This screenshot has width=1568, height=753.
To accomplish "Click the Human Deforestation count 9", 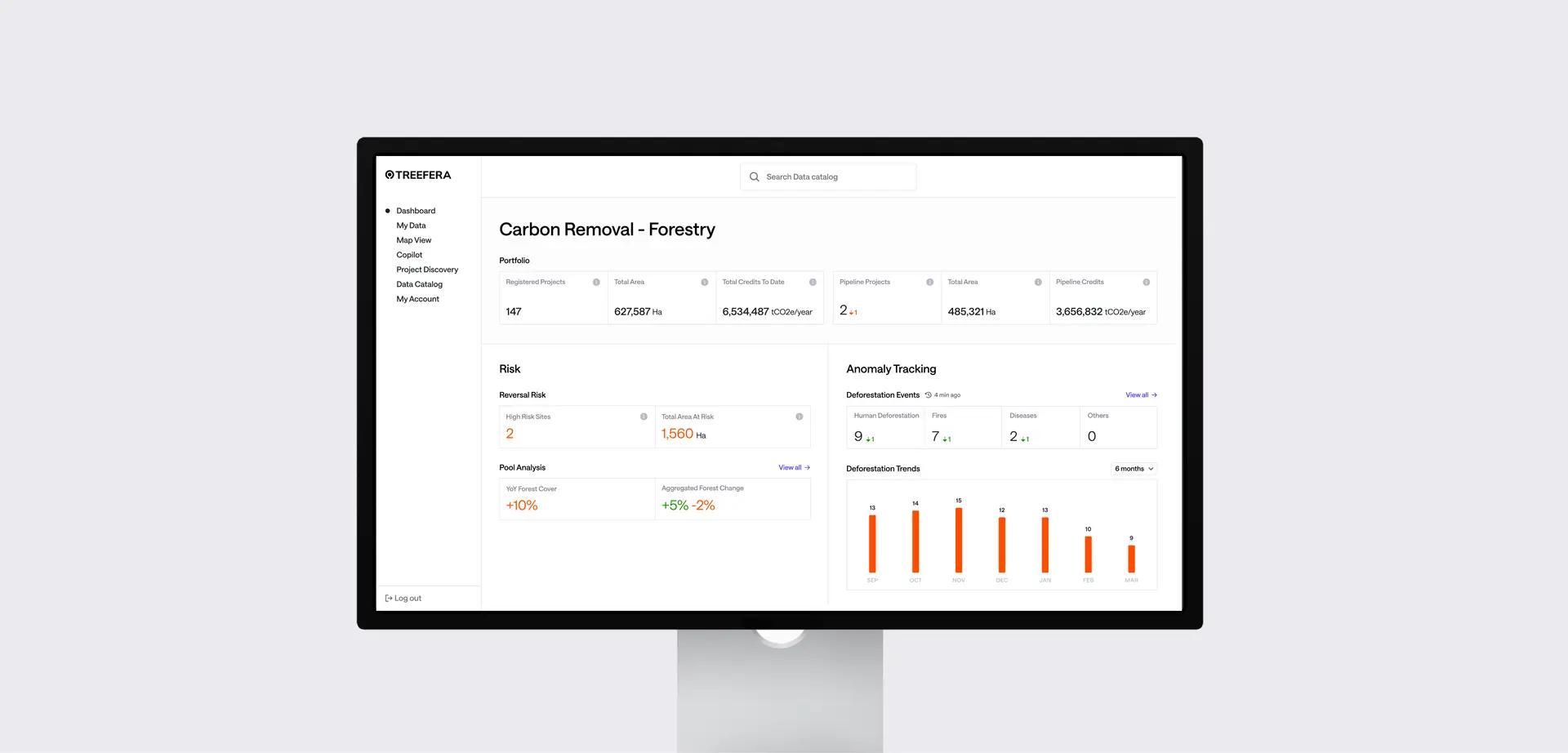I will click(x=858, y=437).
